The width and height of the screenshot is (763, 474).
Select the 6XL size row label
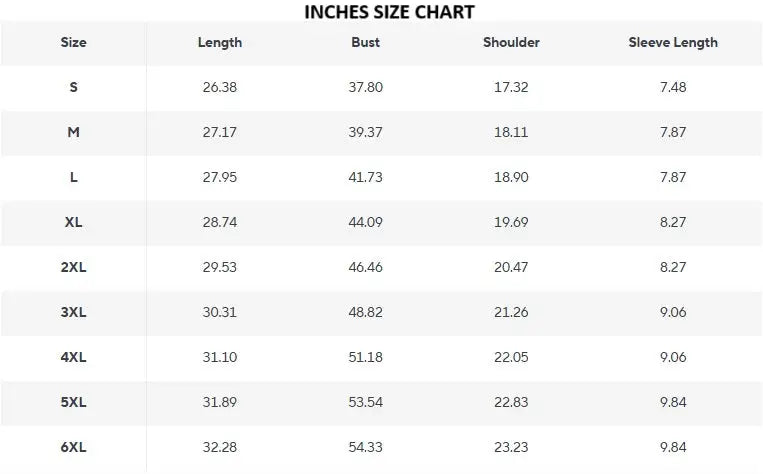73,447
